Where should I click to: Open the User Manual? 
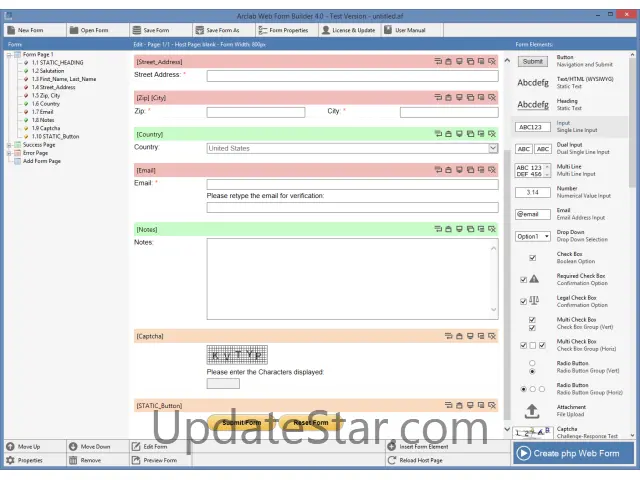click(412, 30)
